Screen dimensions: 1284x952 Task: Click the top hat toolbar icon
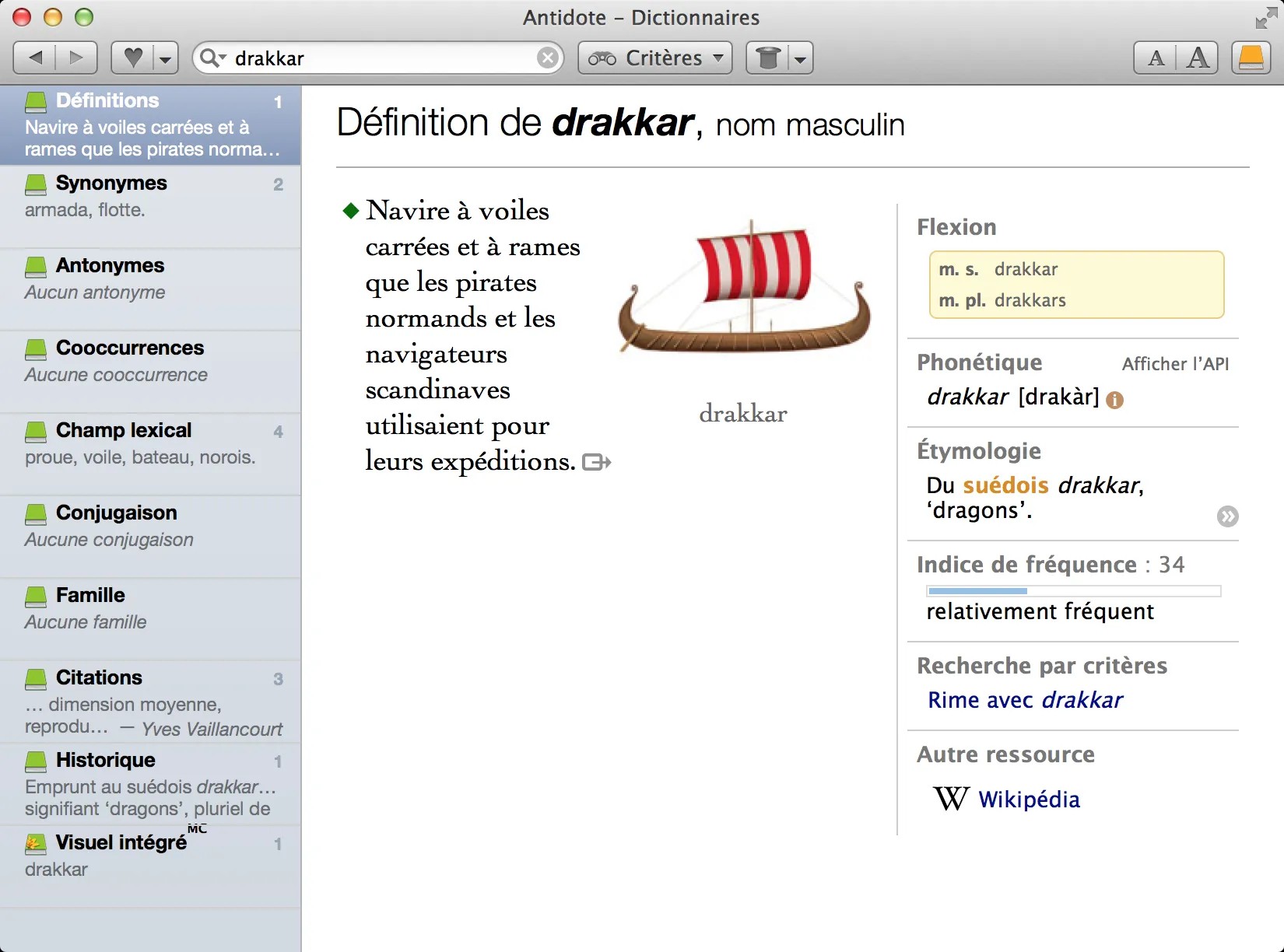[x=767, y=58]
